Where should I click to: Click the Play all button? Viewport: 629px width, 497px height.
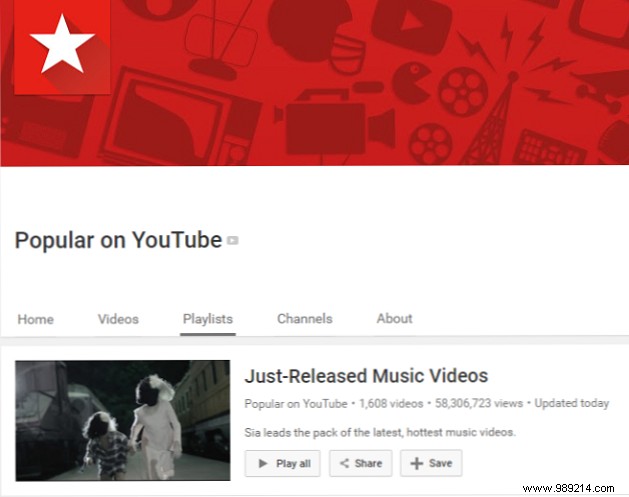coord(283,463)
